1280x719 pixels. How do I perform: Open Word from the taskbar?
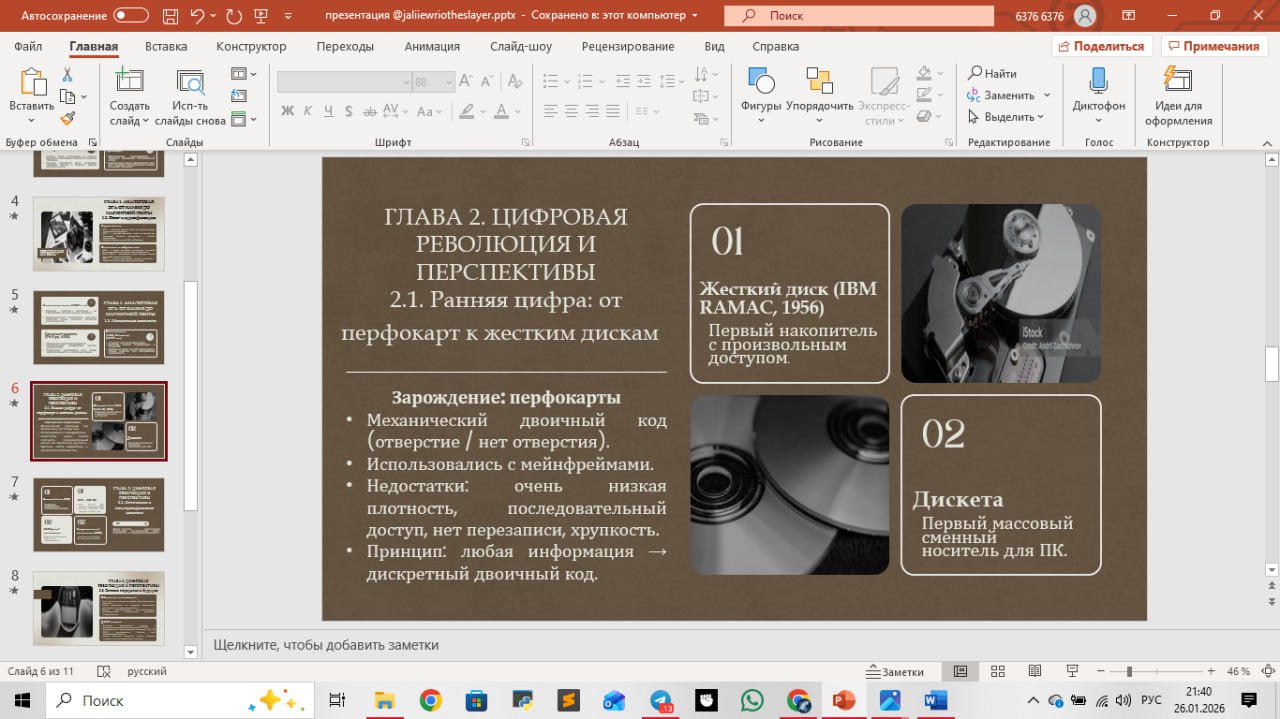click(937, 701)
